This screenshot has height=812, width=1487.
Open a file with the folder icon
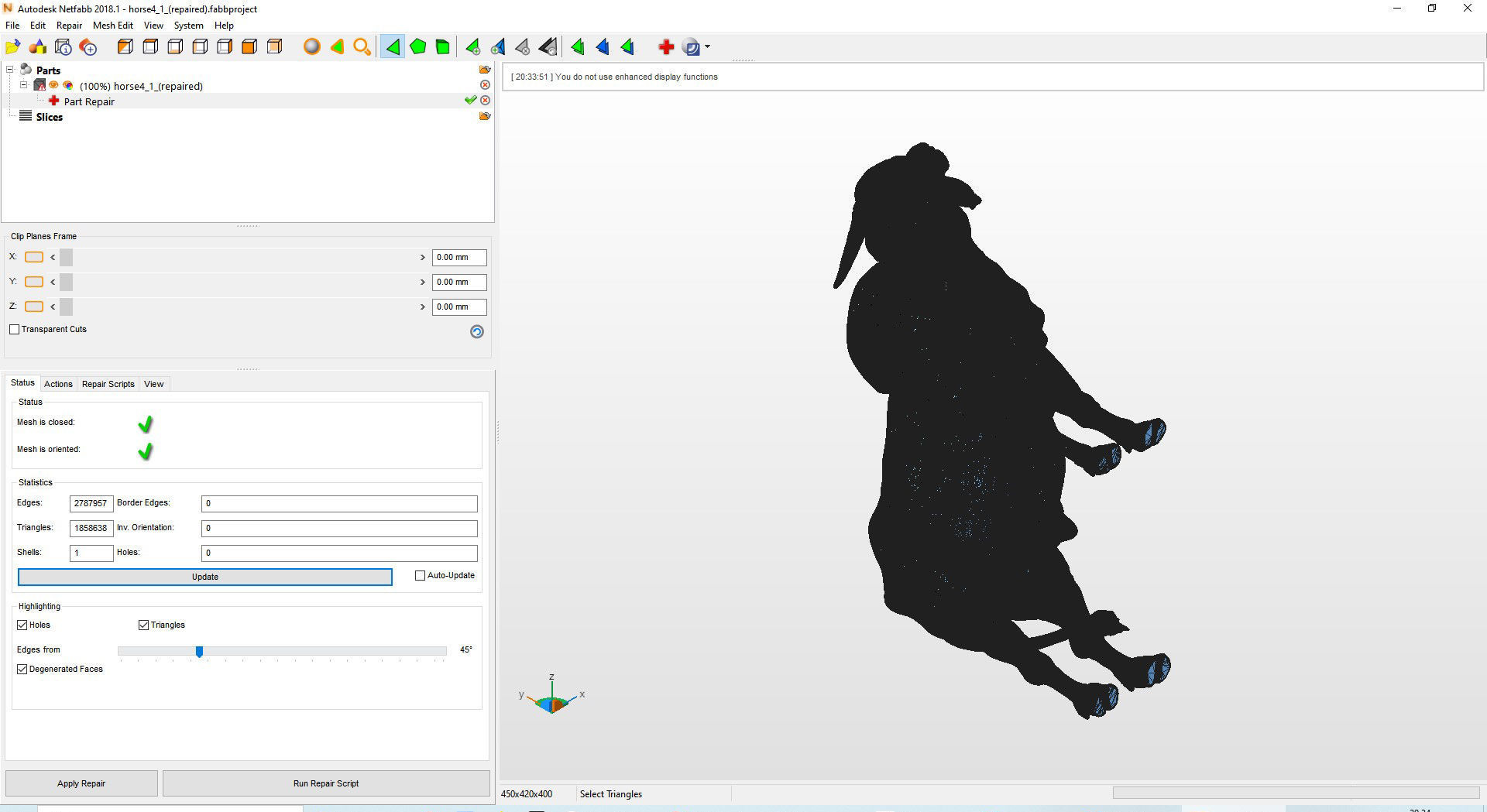(13, 47)
